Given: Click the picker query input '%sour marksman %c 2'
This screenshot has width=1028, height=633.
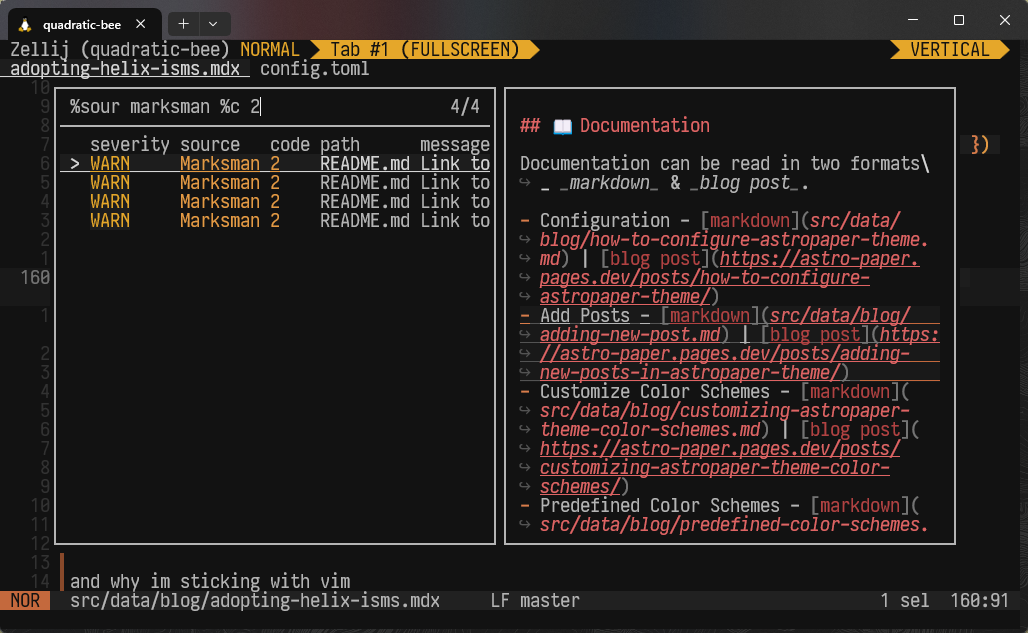Looking at the screenshot, I should [165, 107].
